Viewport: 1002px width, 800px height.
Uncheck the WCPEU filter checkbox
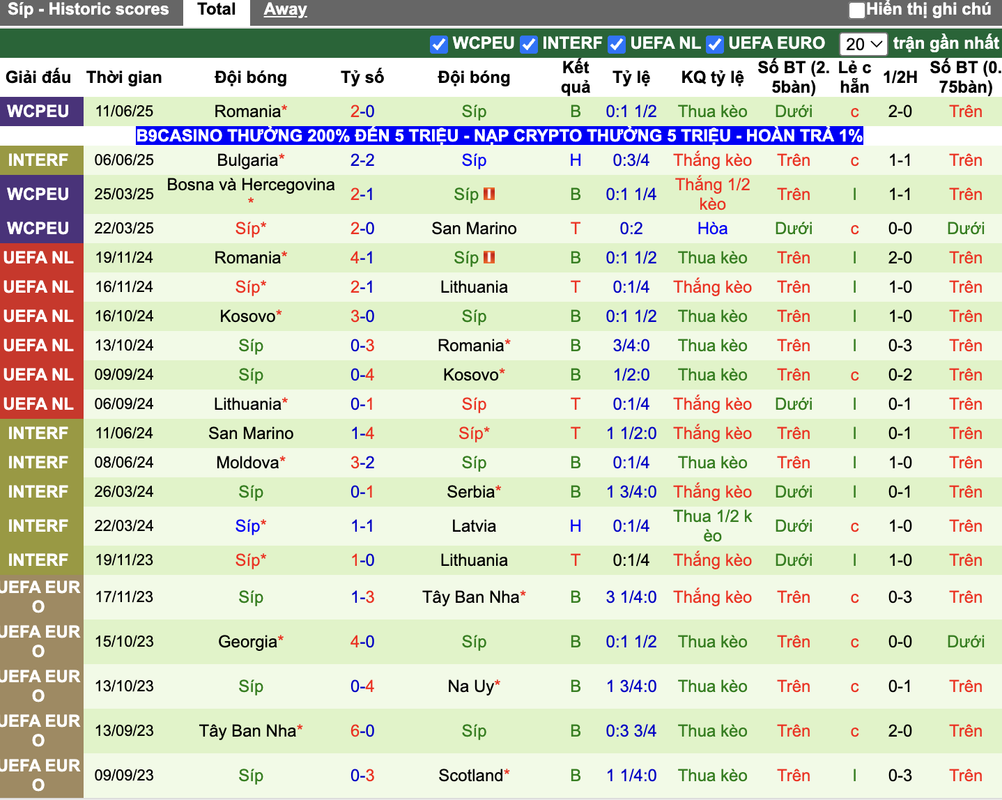(439, 44)
